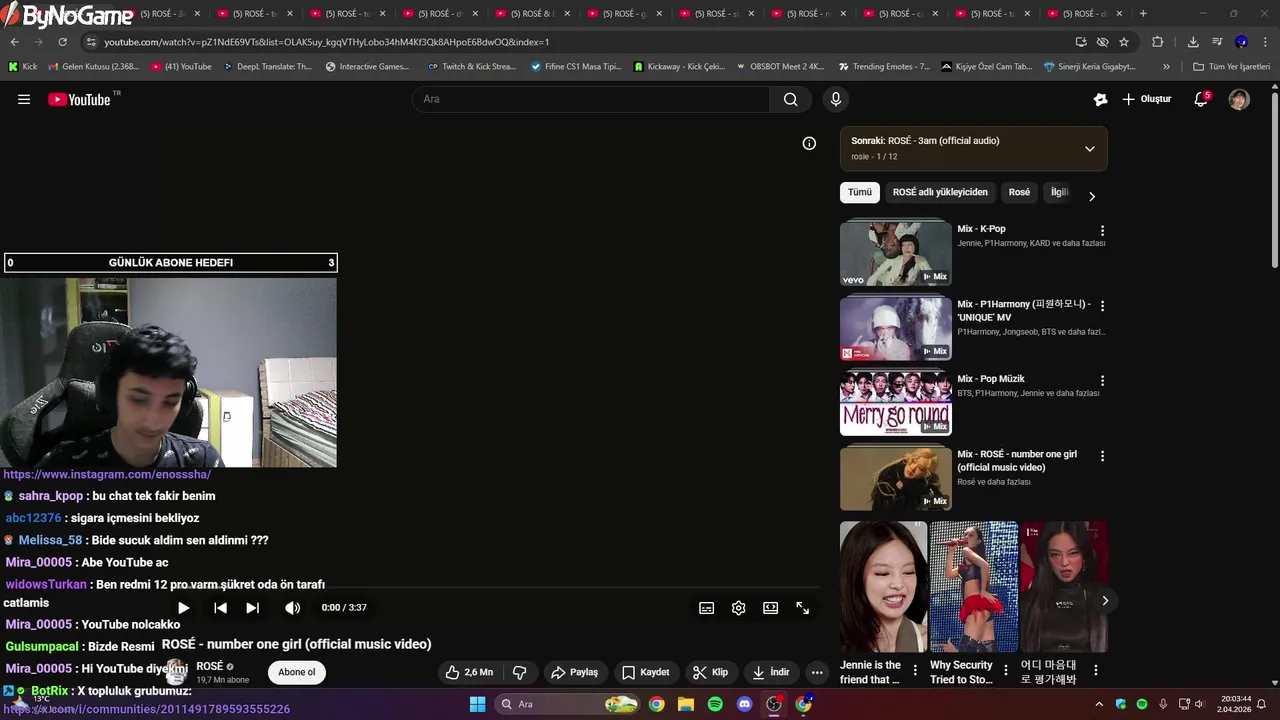Open browser extensions puzzle icon
1280x720 pixels.
pyautogui.click(x=1157, y=42)
